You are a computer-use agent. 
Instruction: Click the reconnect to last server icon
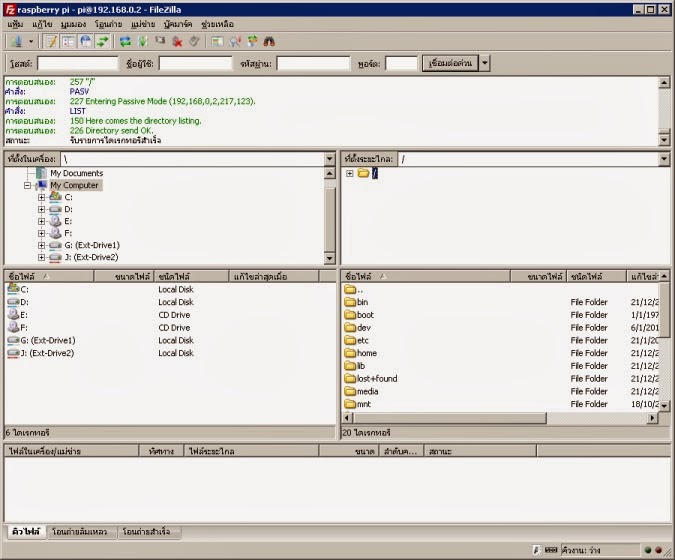(x=194, y=41)
